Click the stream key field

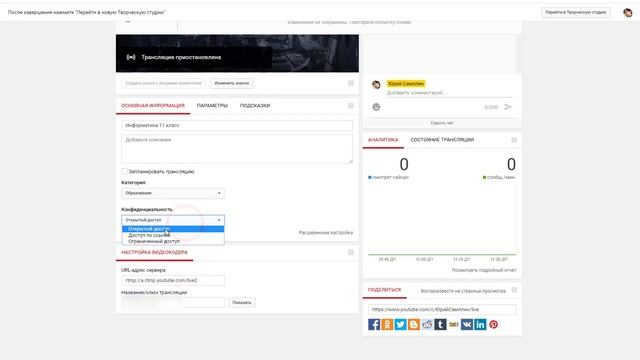[173, 302]
